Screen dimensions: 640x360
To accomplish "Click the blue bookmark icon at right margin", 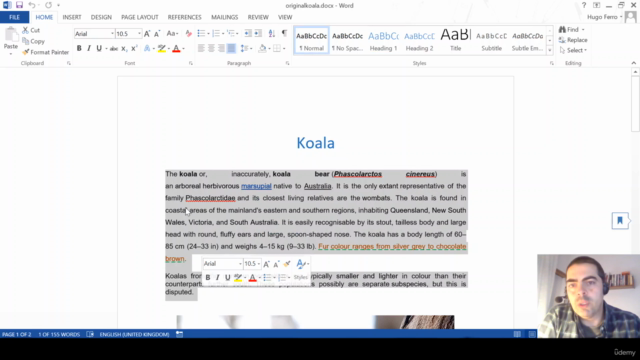I will coord(620,221).
